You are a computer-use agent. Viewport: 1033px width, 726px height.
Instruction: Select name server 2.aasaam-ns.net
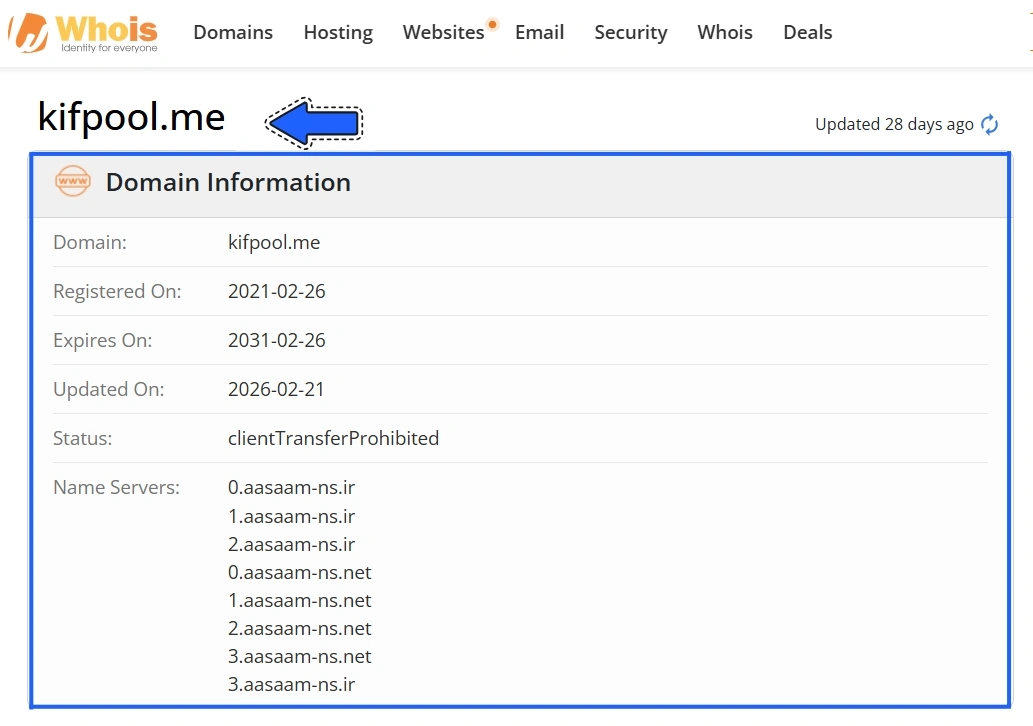[300, 628]
